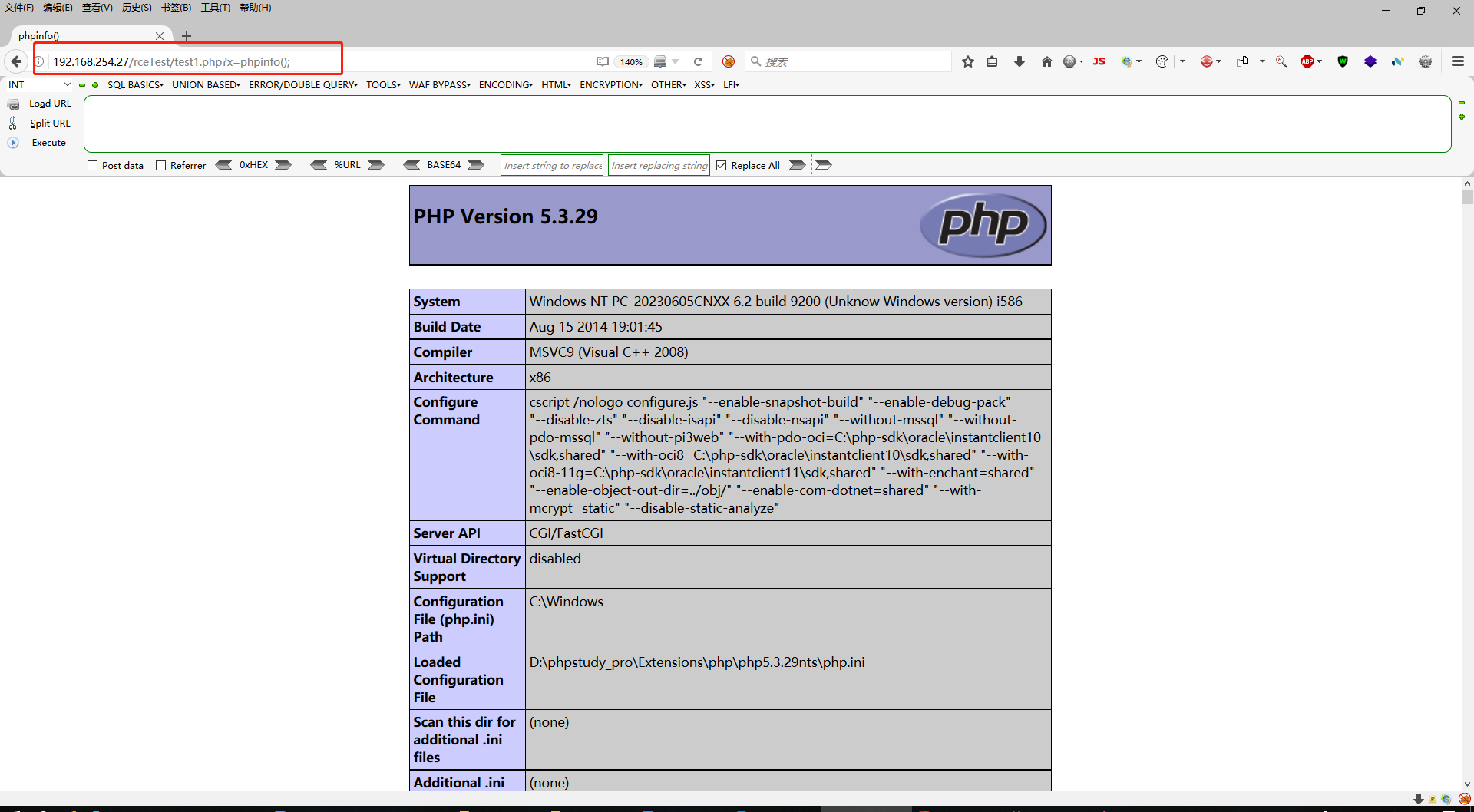Click the 0xHEX decode left arrow
1474x812 pixels.
pyautogui.click(x=223, y=165)
